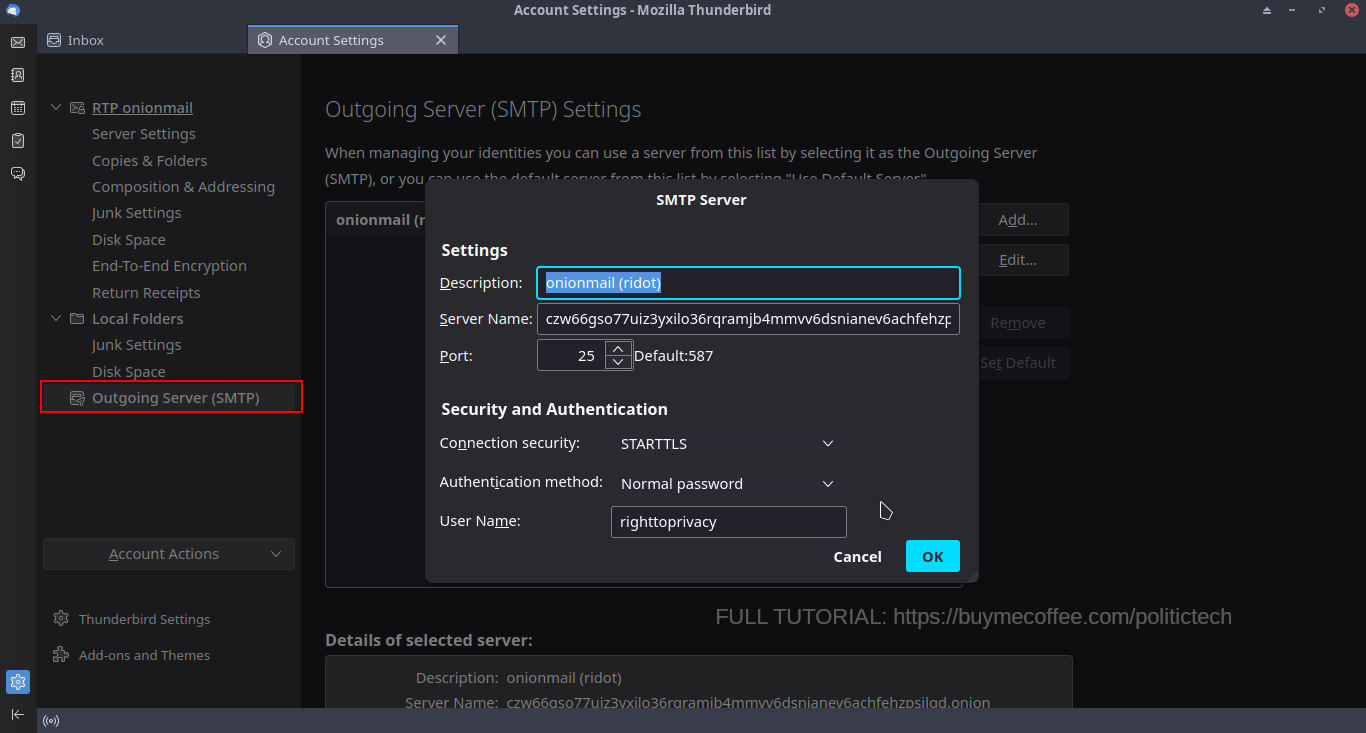Screen dimensions: 1366x733
Task: Open Return Receipts settings
Action: tap(146, 293)
